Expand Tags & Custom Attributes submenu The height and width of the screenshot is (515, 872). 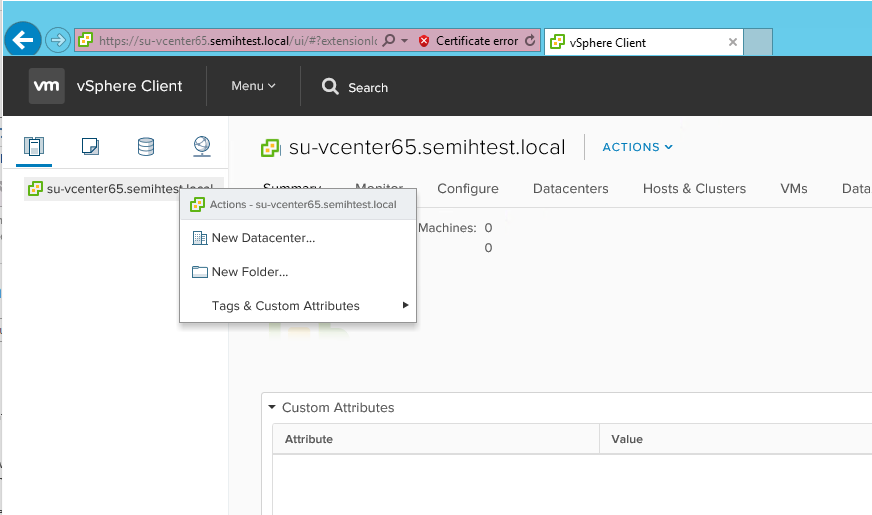click(x=297, y=306)
